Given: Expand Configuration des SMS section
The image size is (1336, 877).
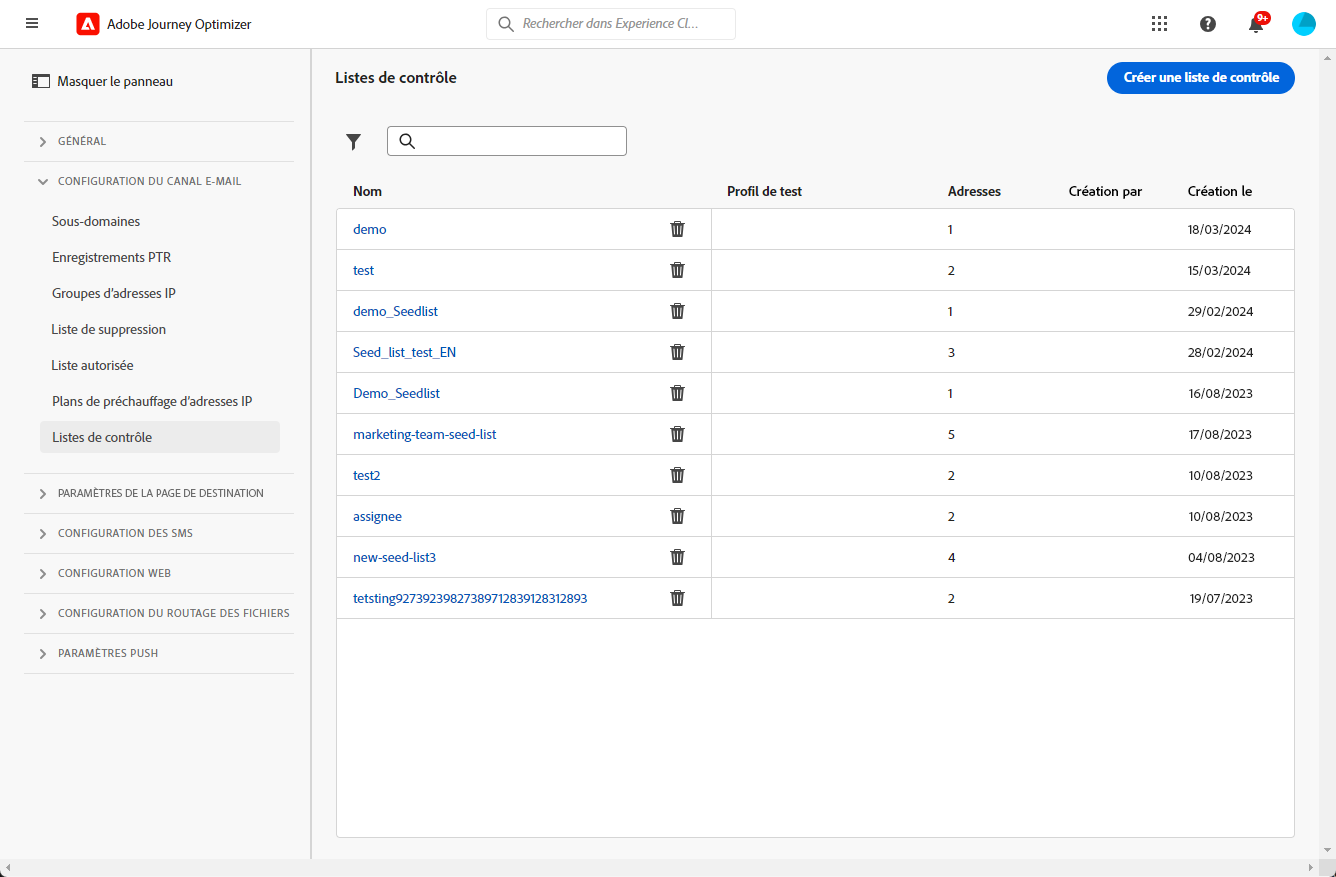Looking at the screenshot, I should click(125, 533).
